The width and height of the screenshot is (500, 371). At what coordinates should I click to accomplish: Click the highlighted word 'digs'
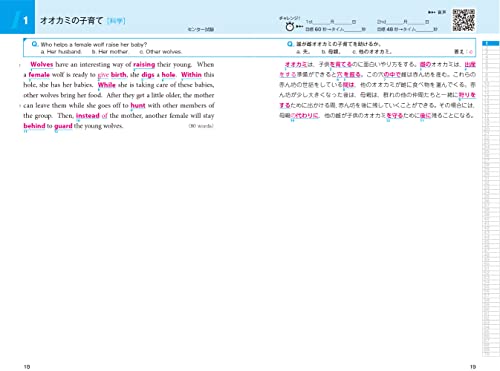[x=148, y=75]
